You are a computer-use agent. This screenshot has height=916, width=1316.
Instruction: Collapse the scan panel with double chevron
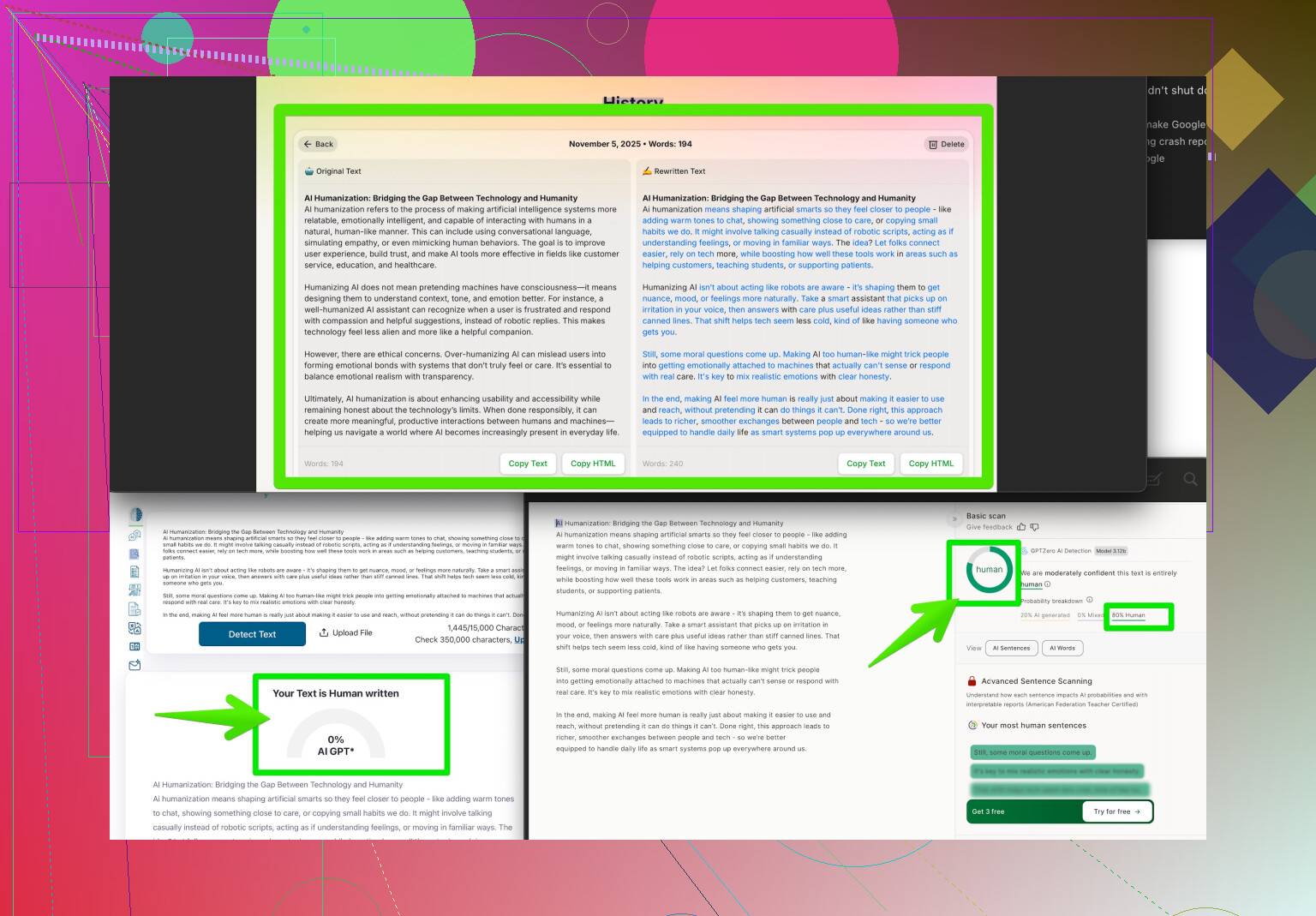[x=954, y=519]
